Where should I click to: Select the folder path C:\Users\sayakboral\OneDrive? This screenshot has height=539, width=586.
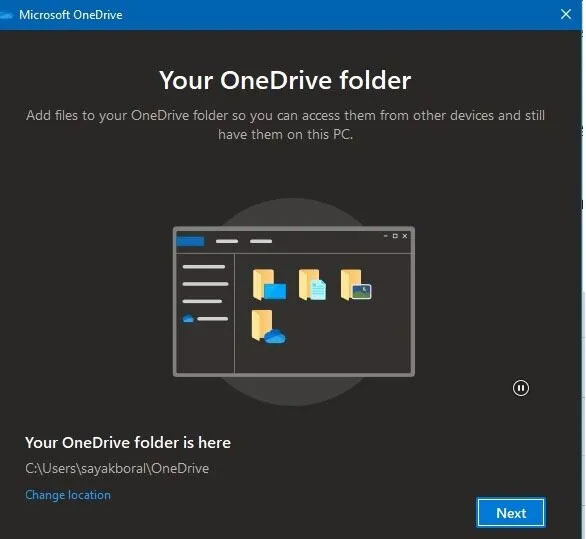[117, 468]
